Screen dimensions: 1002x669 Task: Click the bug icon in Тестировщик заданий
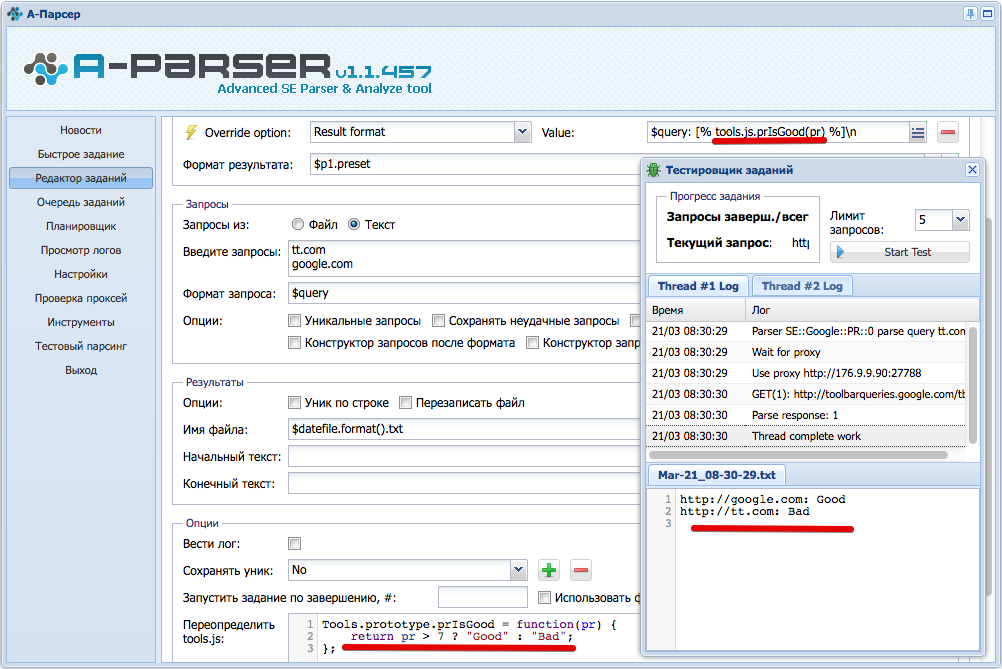click(x=653, y=170)
